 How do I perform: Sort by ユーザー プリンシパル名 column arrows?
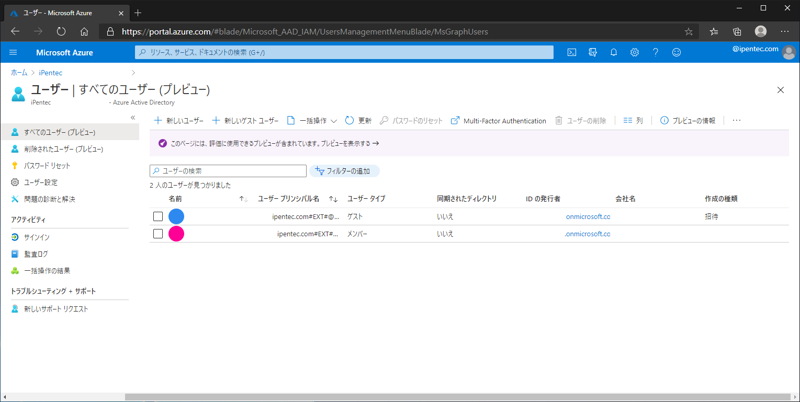tap(333, 199)
